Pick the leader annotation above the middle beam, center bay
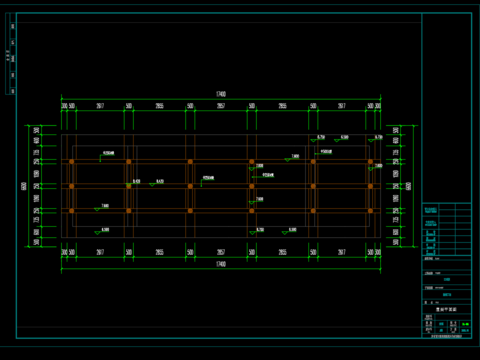 (207, 181)
